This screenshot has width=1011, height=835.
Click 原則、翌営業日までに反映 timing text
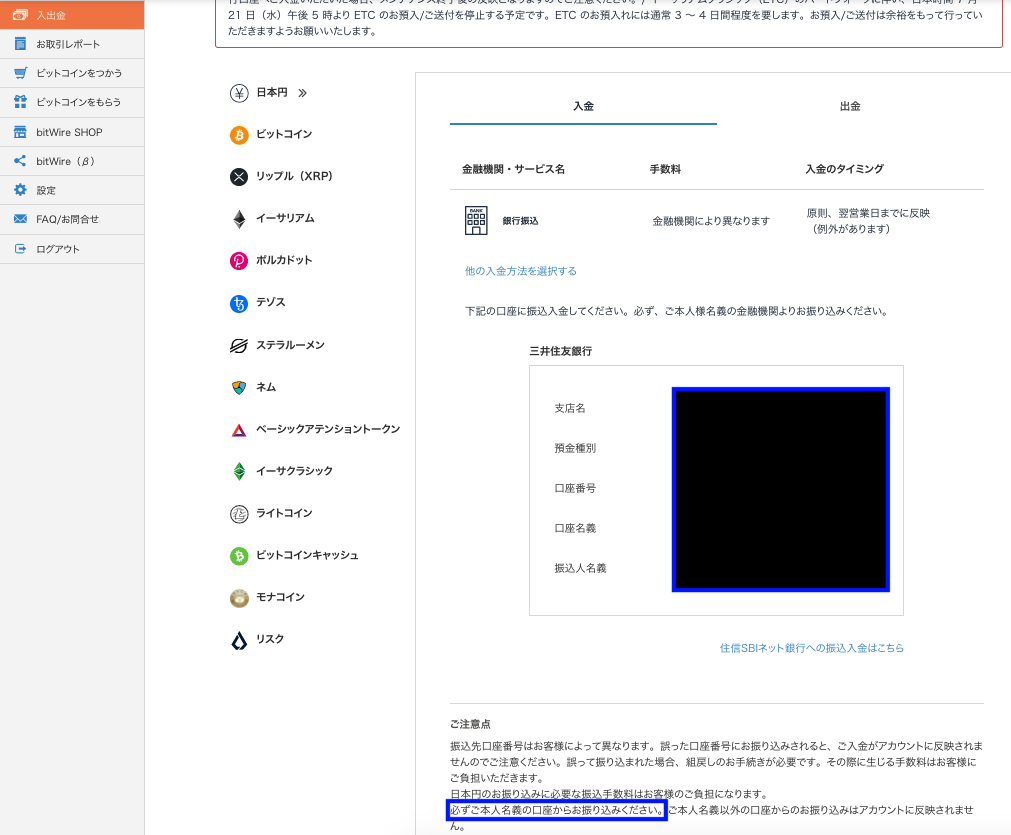pyautogui.click(x=869, y=213)
